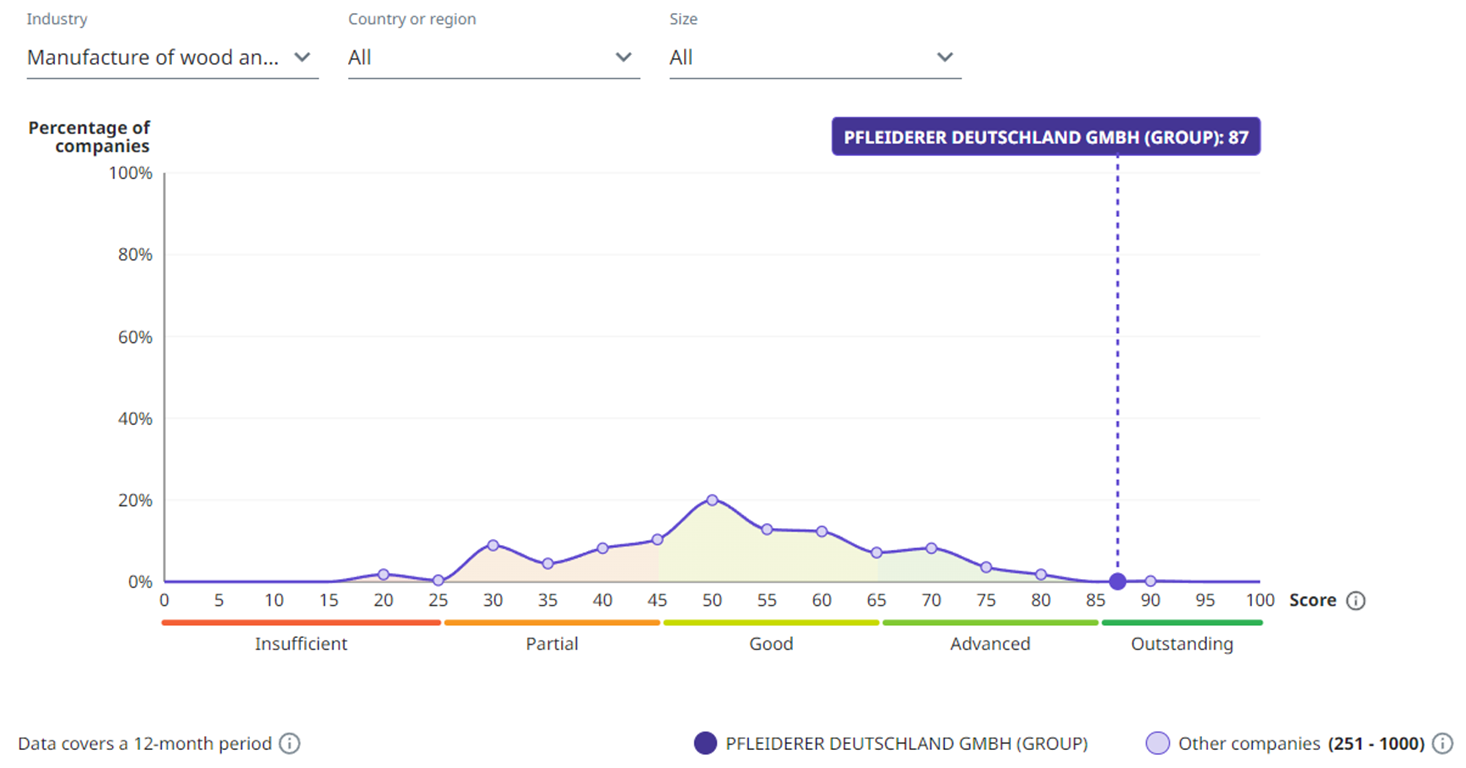1466x768 pixels.
Task: Click the Industry dropdown chevron arrow
Action: [x=302, y=58]
